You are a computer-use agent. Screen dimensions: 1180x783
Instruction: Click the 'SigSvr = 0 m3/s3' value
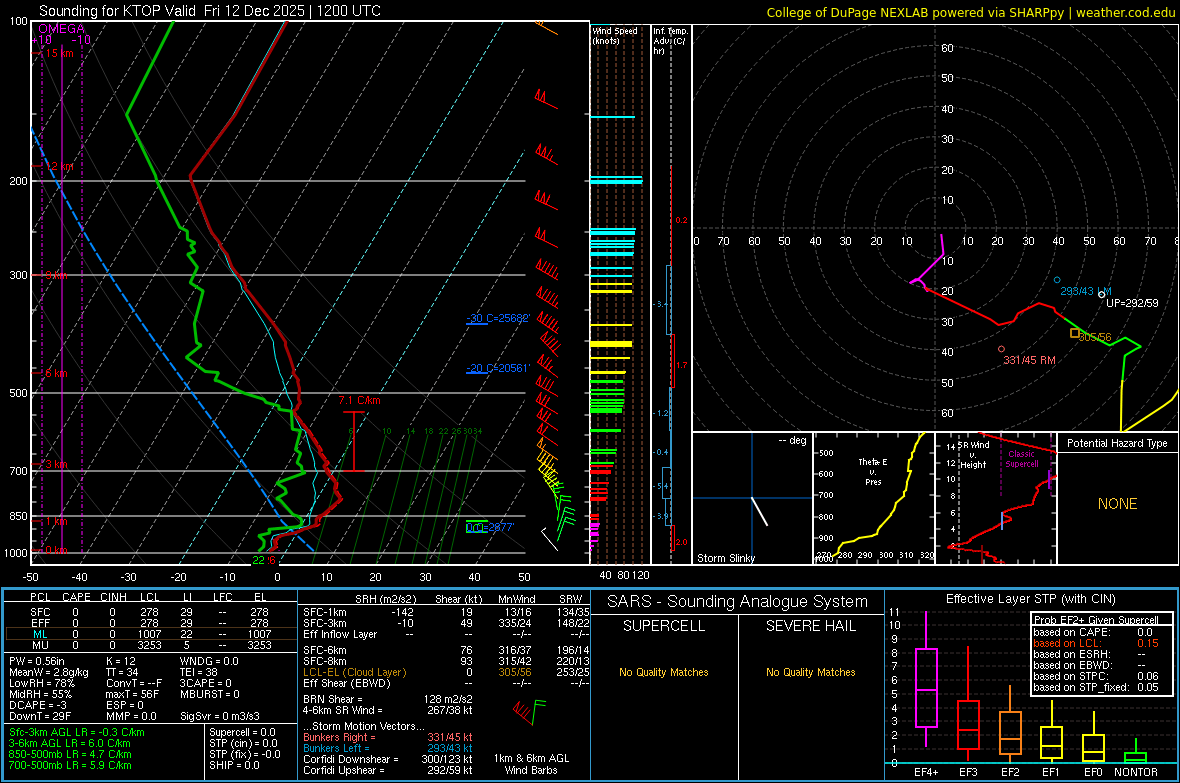(220, 716)
